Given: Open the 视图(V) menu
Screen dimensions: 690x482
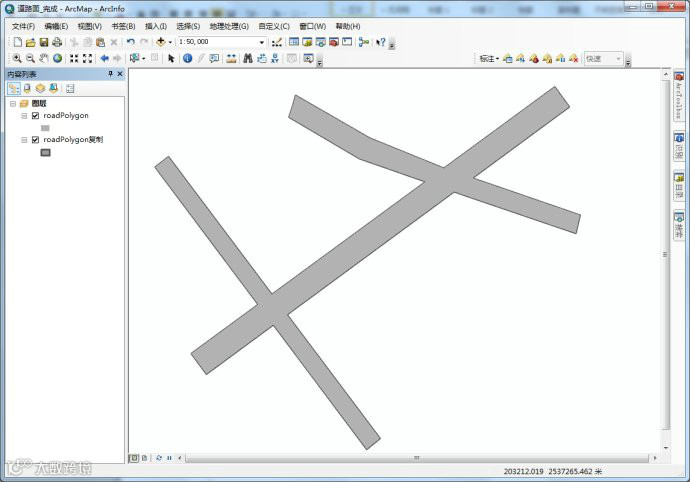Looking at the screenshot, I should coord(90,26).
